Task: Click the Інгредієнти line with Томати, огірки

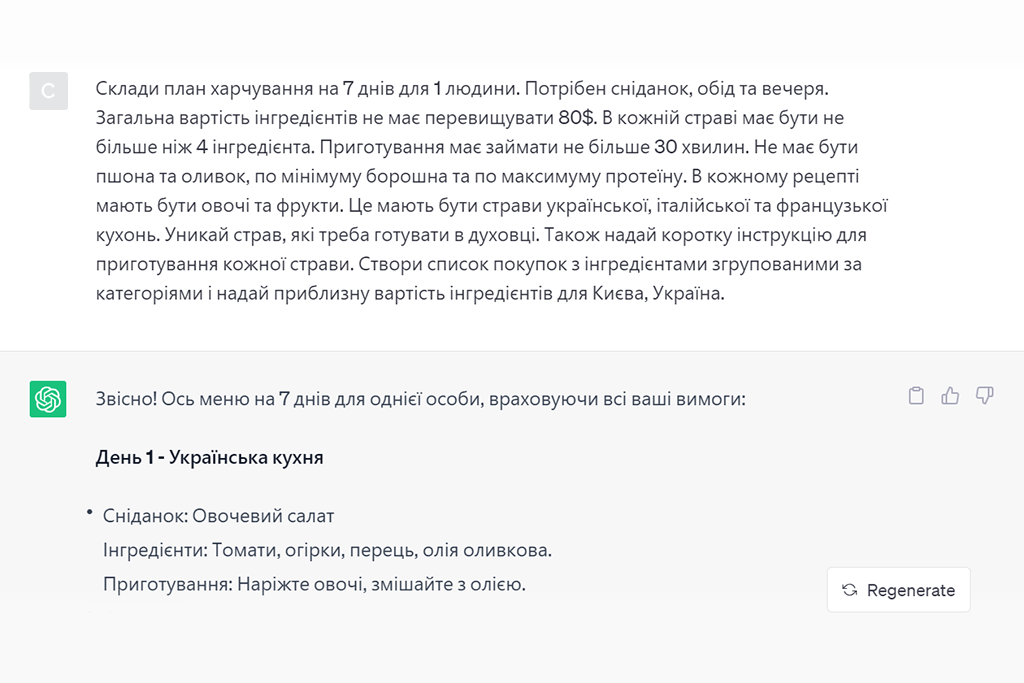Action: [x=327, y=550]
